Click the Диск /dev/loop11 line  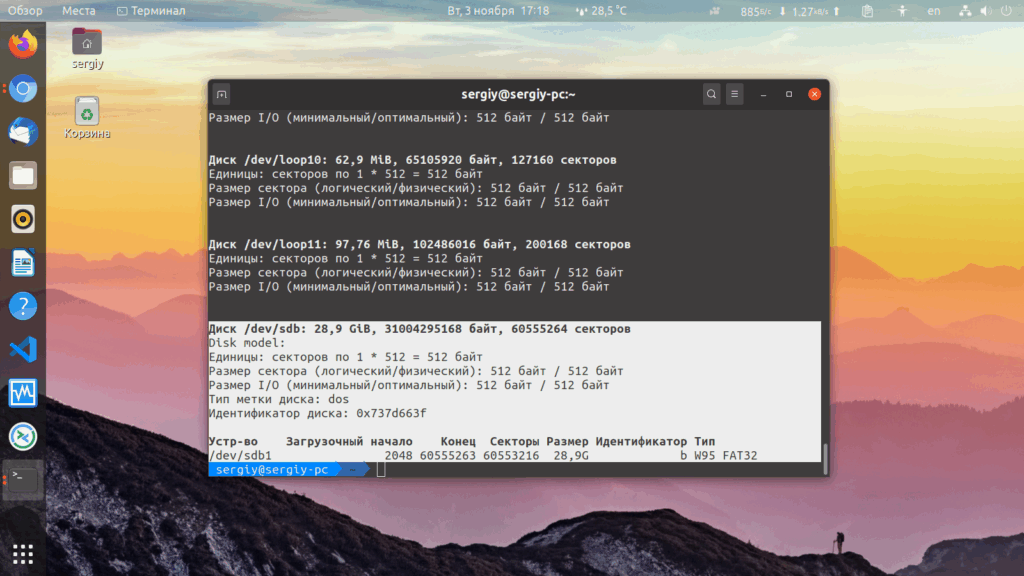click(x=419, y=244)
